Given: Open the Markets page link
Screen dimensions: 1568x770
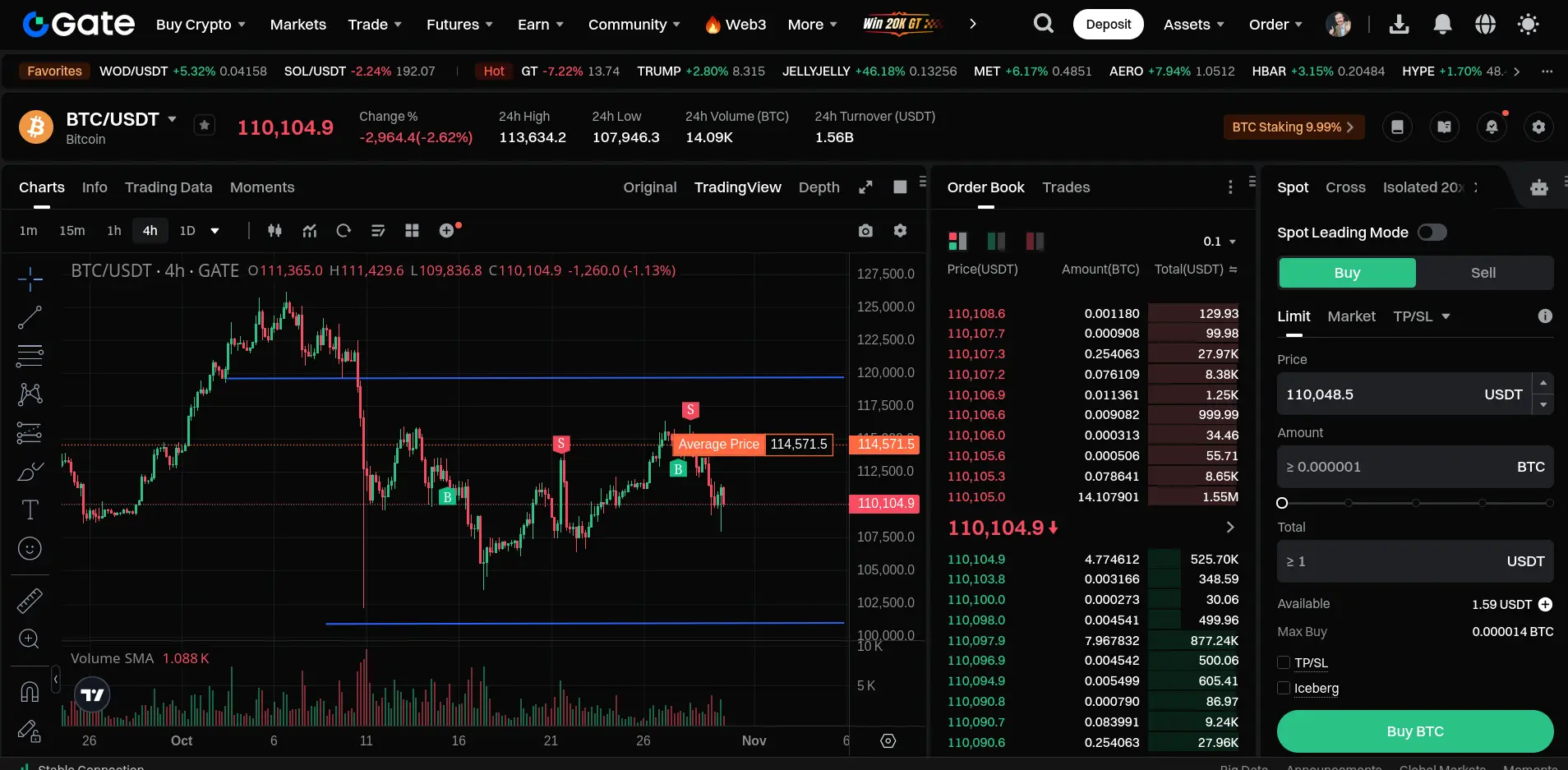Looking at the screenshot, I should 298,25.
